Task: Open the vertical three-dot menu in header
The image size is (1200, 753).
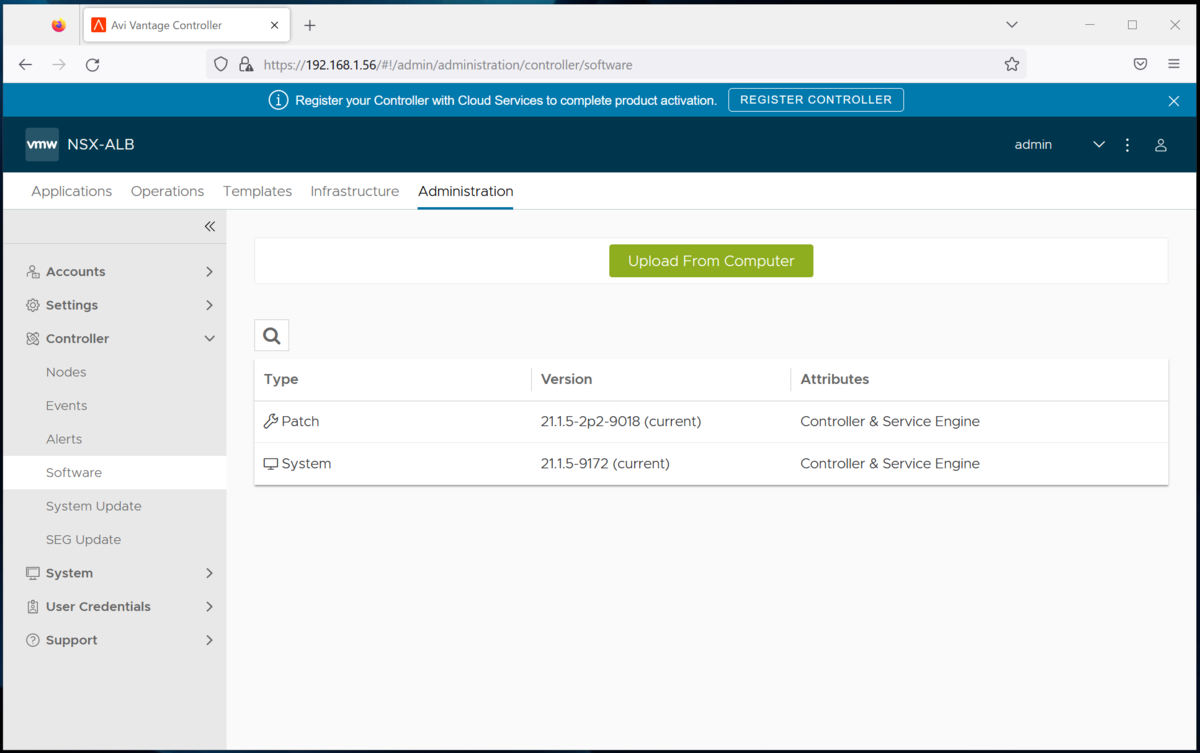Action: (x=1127, y=145)
